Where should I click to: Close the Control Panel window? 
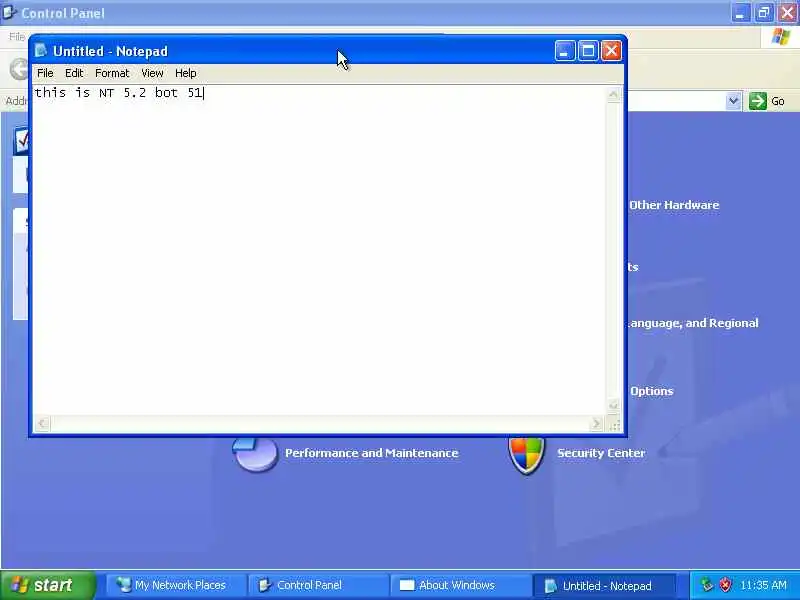pyautogui.click(x=787, y=13)
